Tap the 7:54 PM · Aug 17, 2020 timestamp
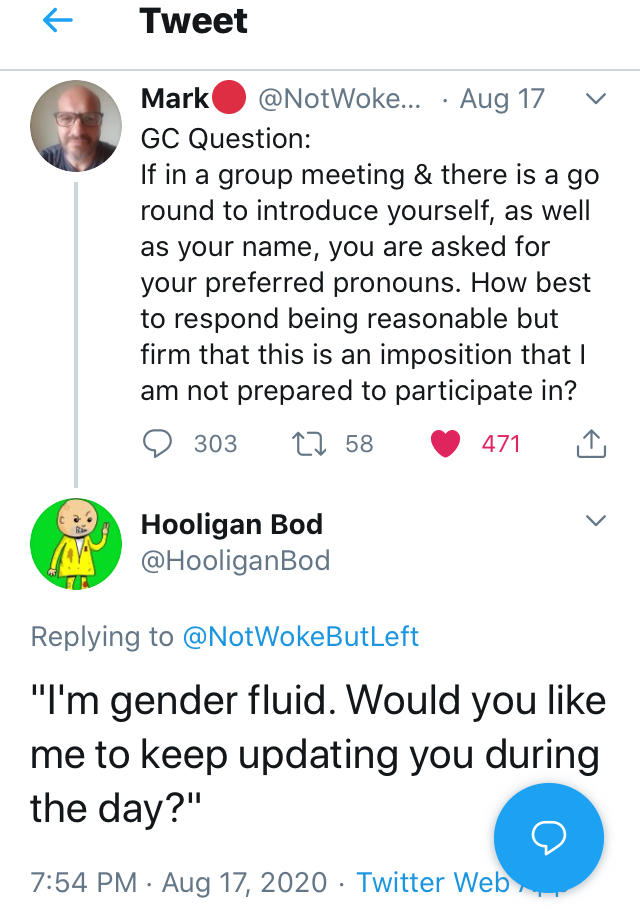 tap(180, 882)
